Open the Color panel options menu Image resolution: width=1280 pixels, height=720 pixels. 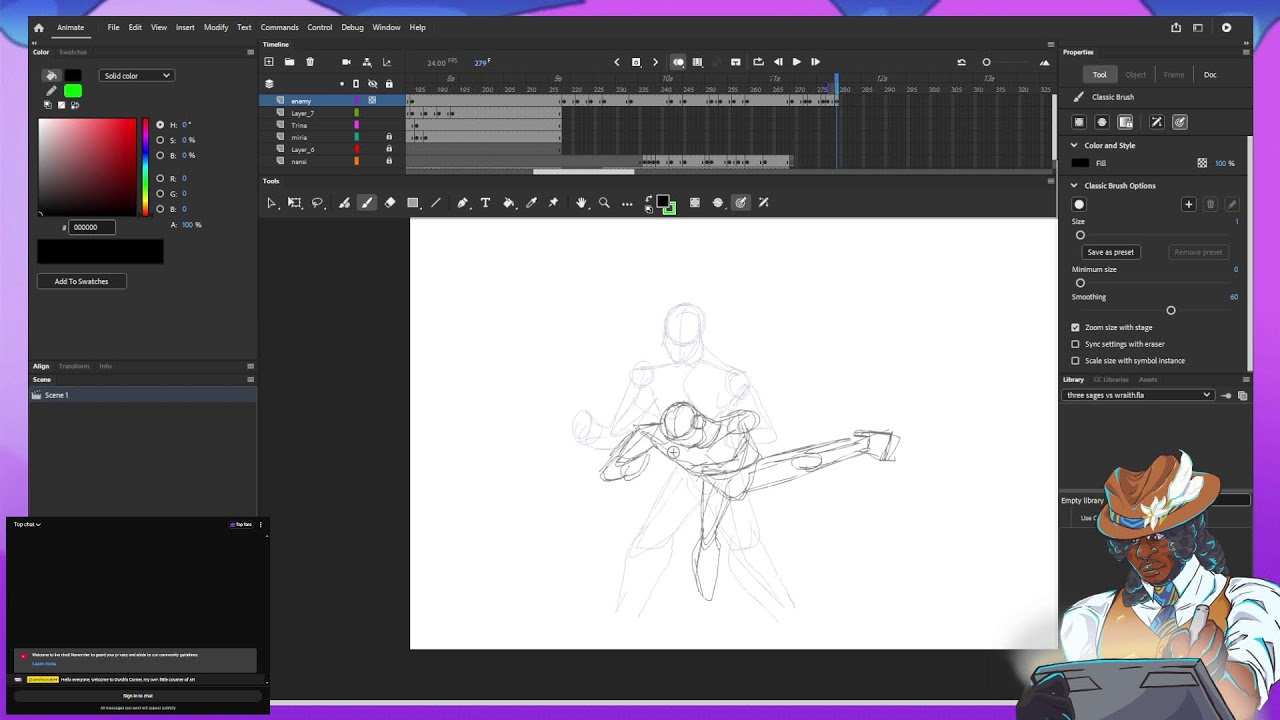point(250,52)
